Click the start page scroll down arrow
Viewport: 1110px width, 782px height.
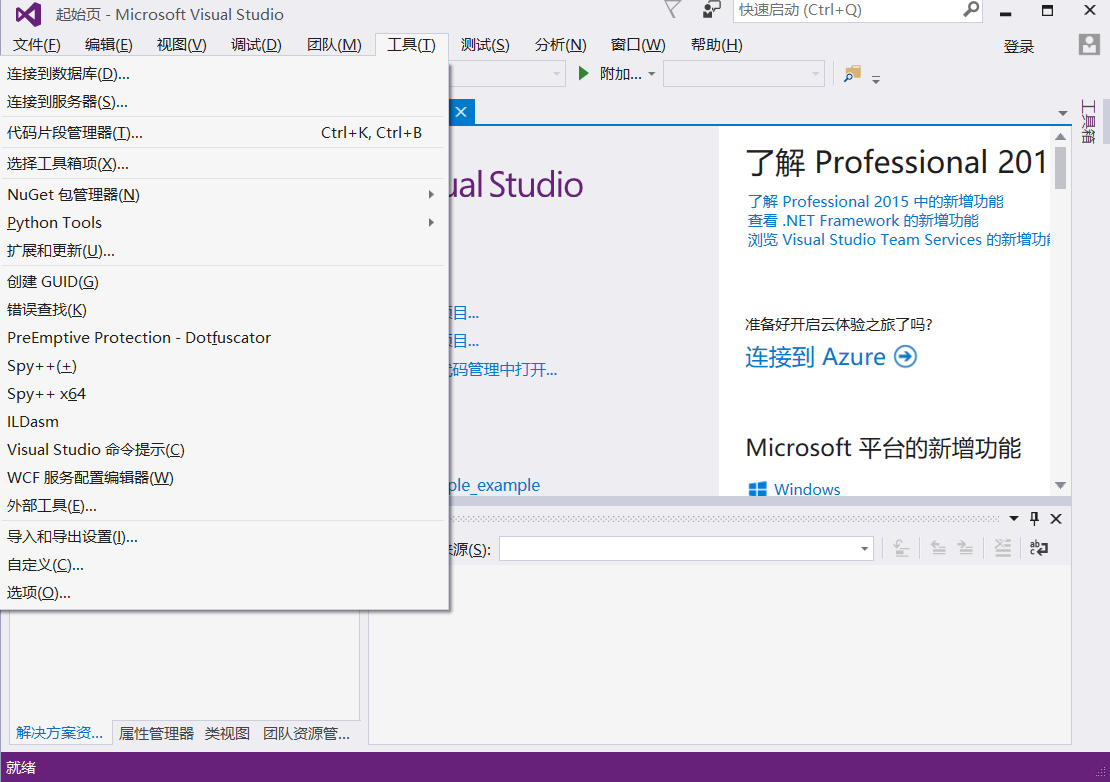(x=1060, y=485)
